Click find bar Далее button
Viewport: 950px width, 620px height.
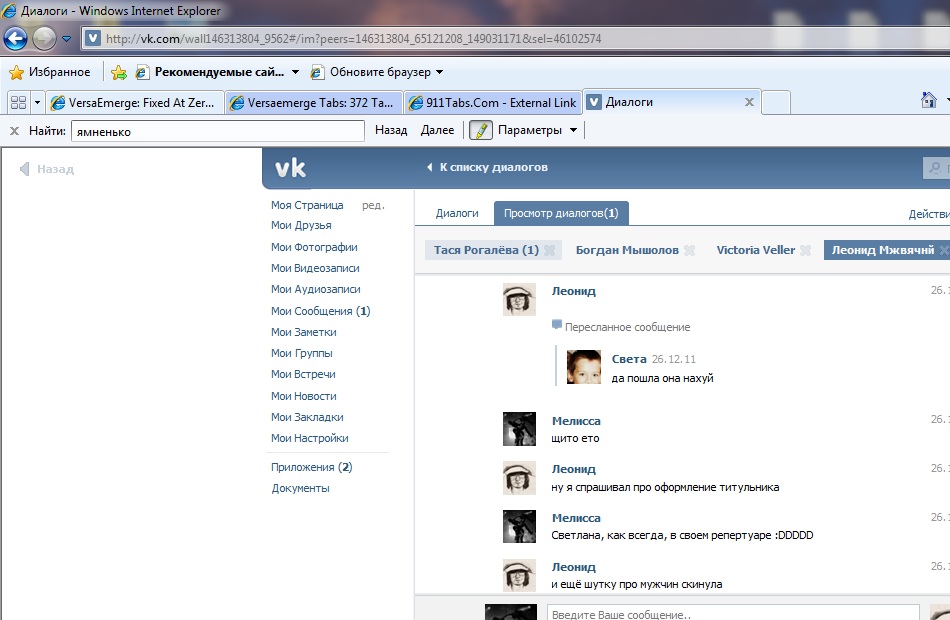point(437,130)
